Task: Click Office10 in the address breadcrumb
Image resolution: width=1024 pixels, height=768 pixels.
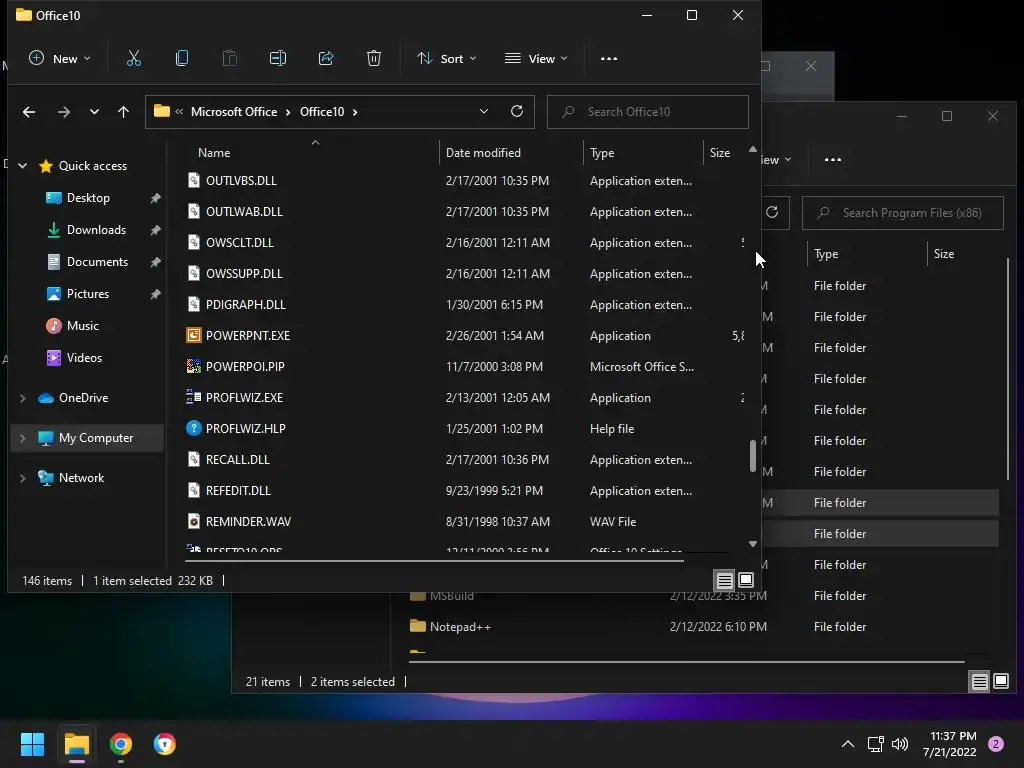Action: 322,112
